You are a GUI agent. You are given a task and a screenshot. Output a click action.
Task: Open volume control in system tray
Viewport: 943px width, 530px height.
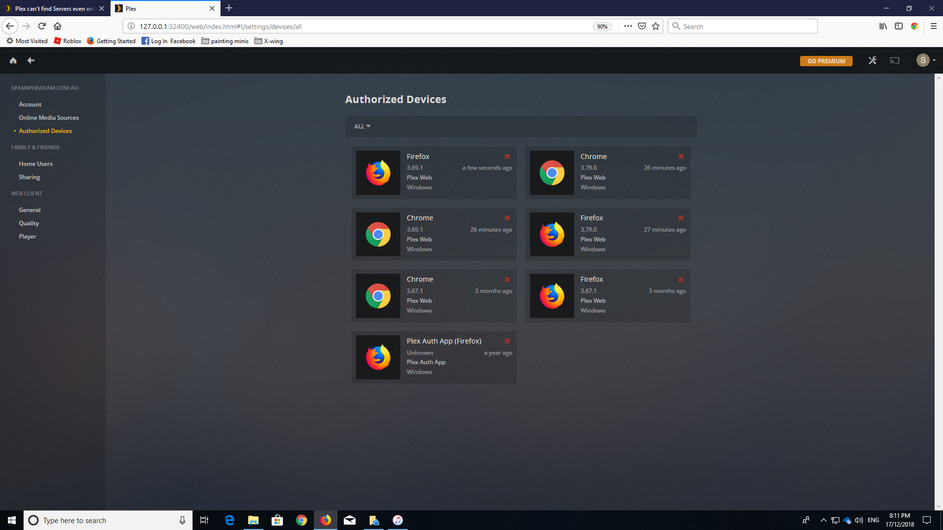(x=859, y=520)
